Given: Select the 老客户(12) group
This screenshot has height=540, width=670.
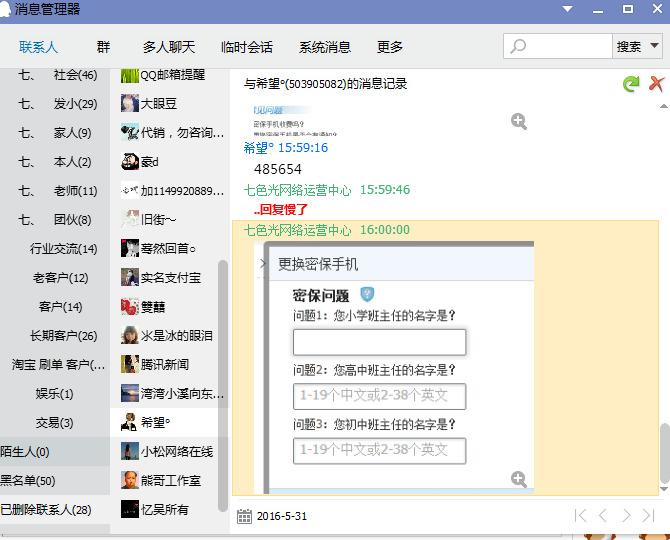Looking at the screenshot, I should (x=55, y=278).
